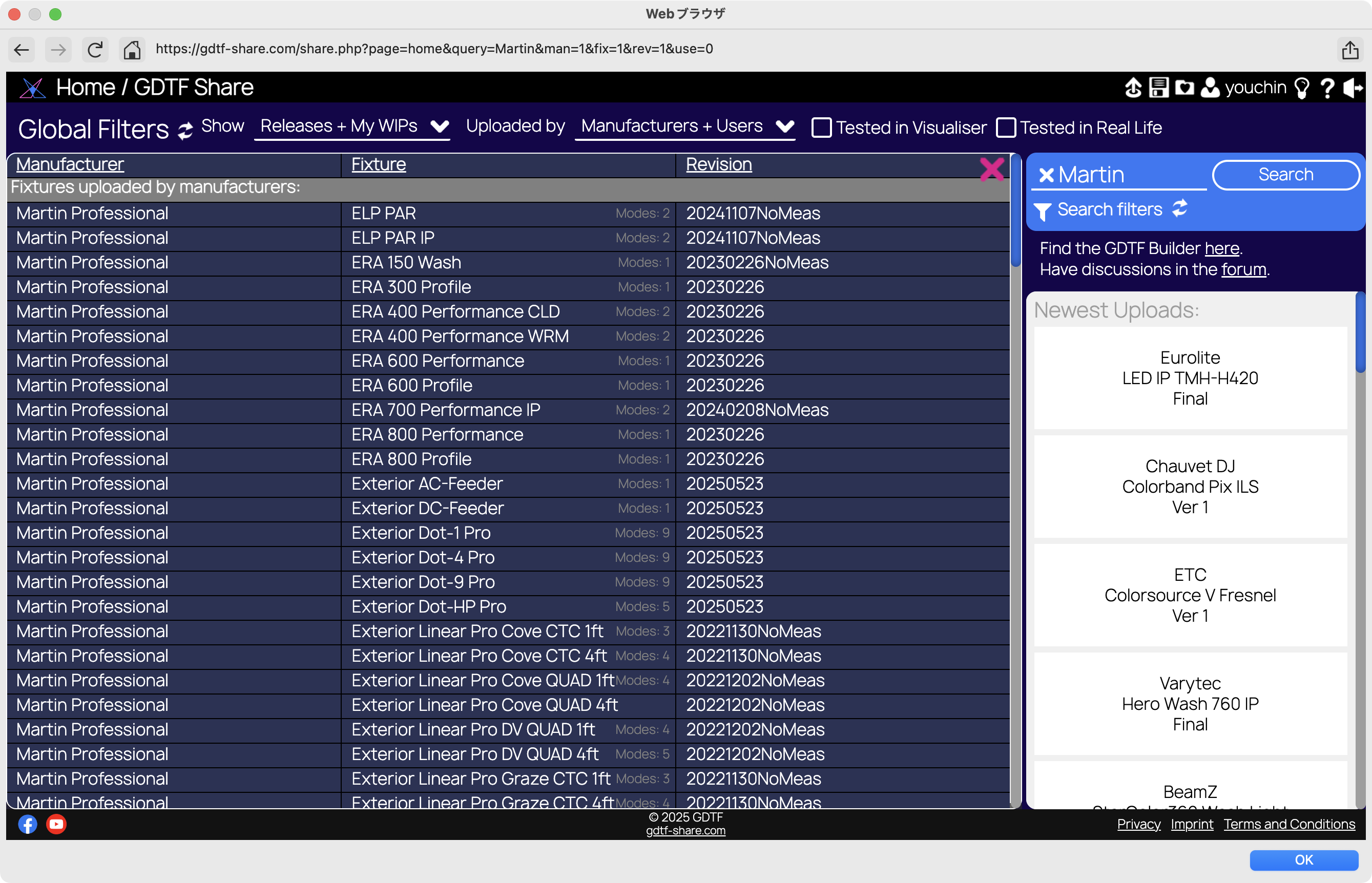1372x883 pixels.
Task: Open the favorites folder with heart icon
Action: [x=1184, y=88]
